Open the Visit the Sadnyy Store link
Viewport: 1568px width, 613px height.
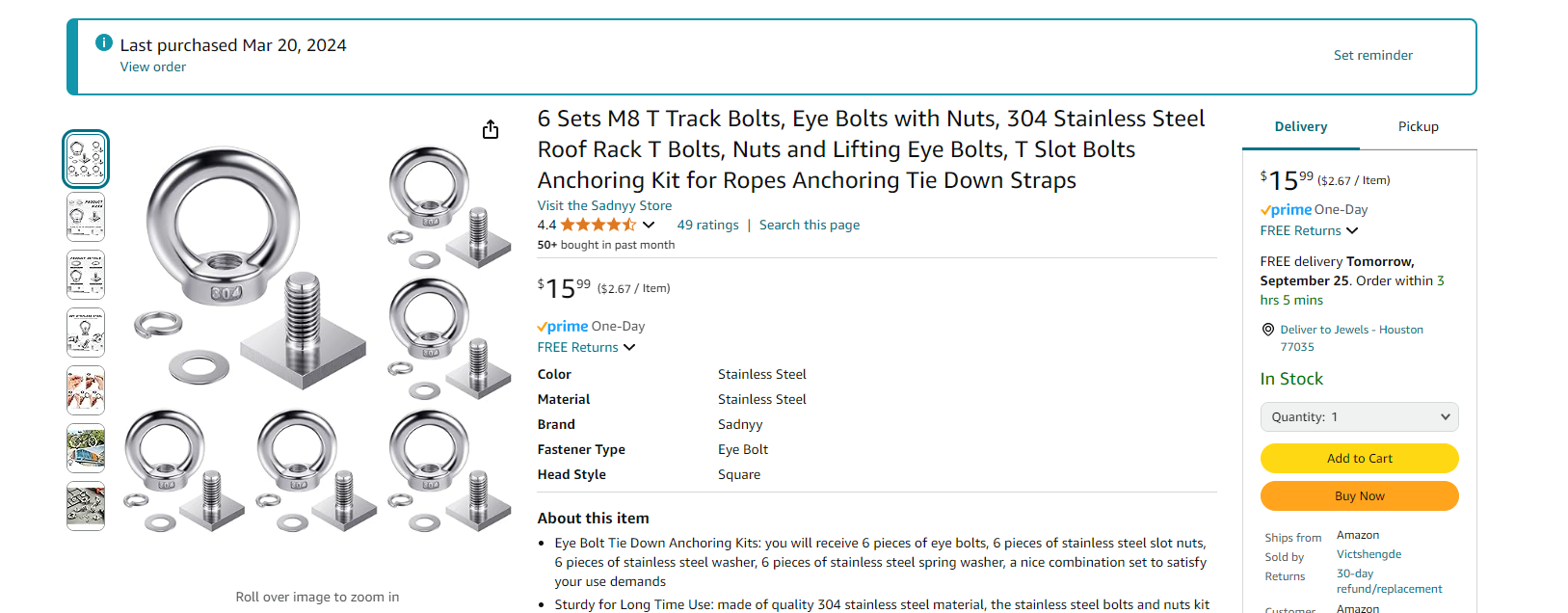point(604,205)
